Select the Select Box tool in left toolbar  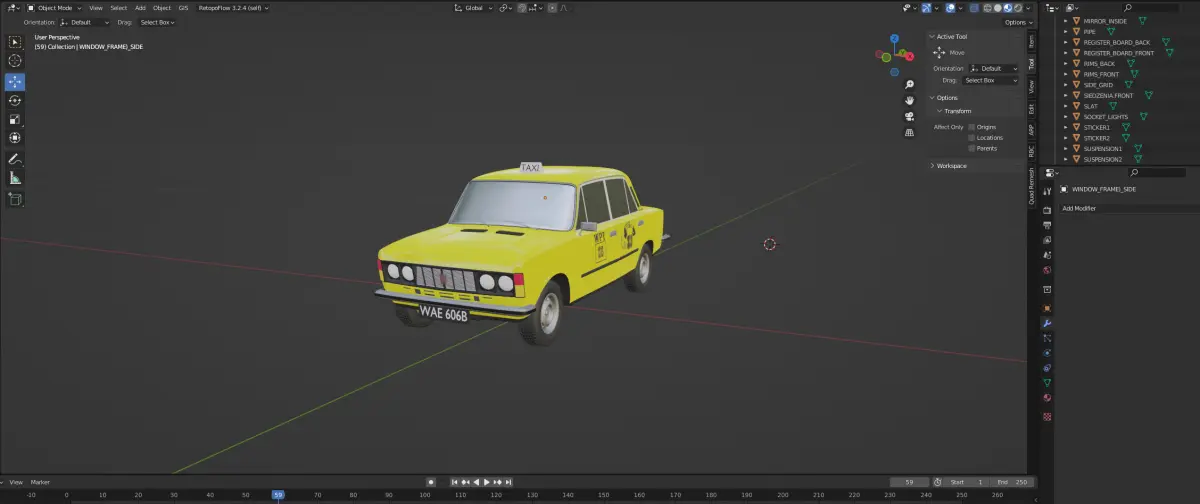coord(15,42)
